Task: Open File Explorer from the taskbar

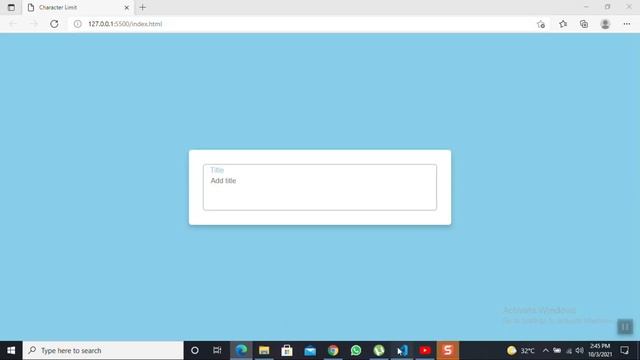Action: pyautogui.click(x=264, y=350)
